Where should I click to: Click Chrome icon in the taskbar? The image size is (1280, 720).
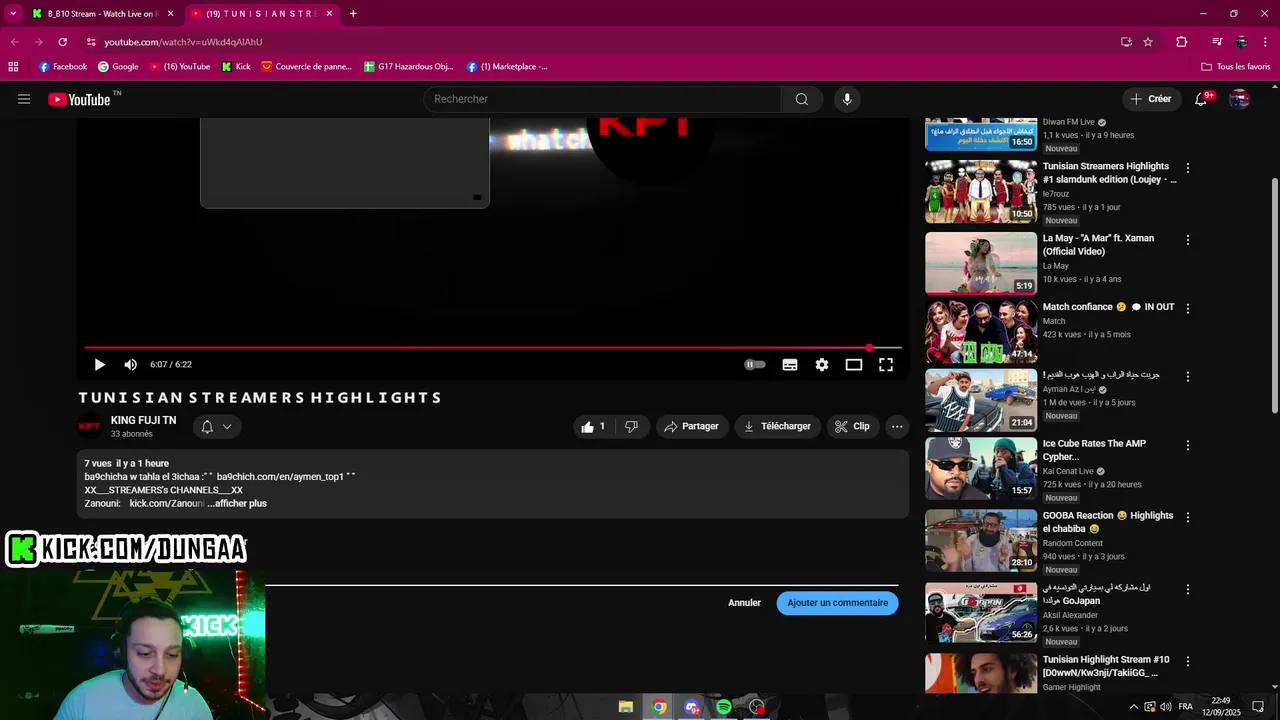click(659, 707)
